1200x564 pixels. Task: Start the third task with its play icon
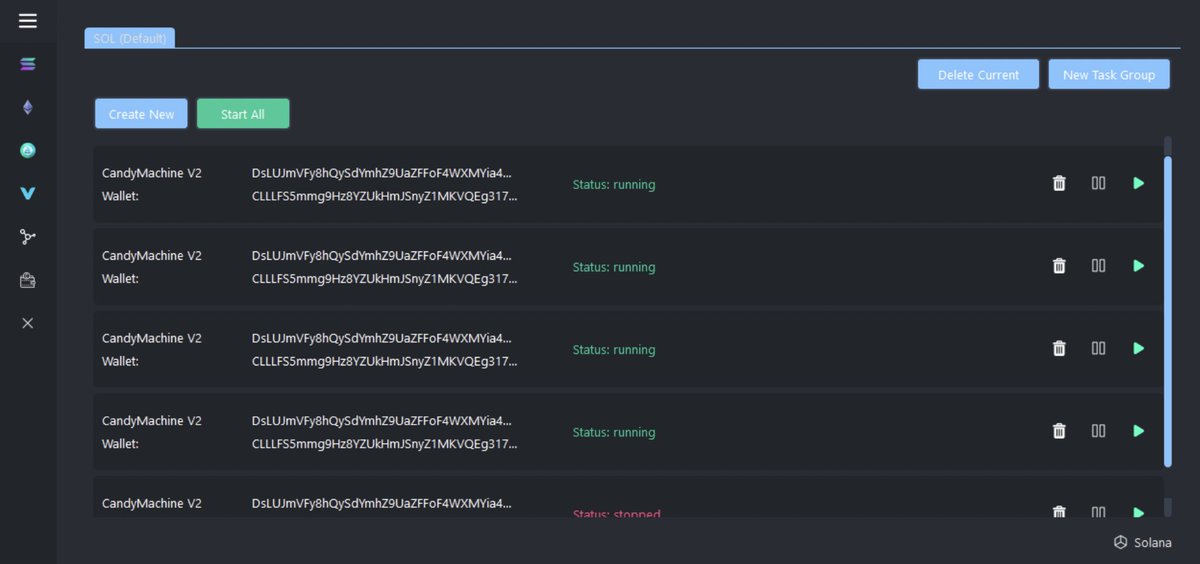(x=1138, y=348)
